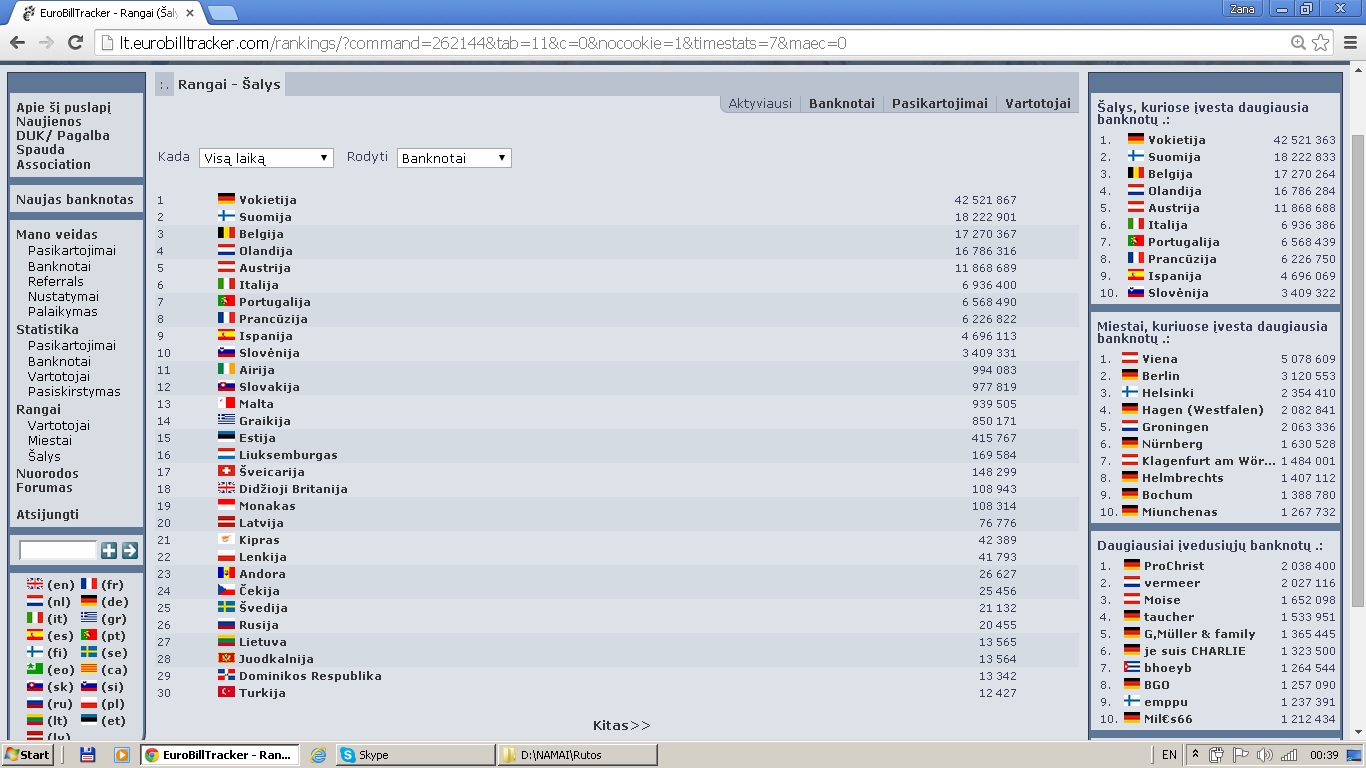Click the plus icon beside the search box
This screenshot has height=768, width=1366.
[109, 551]
